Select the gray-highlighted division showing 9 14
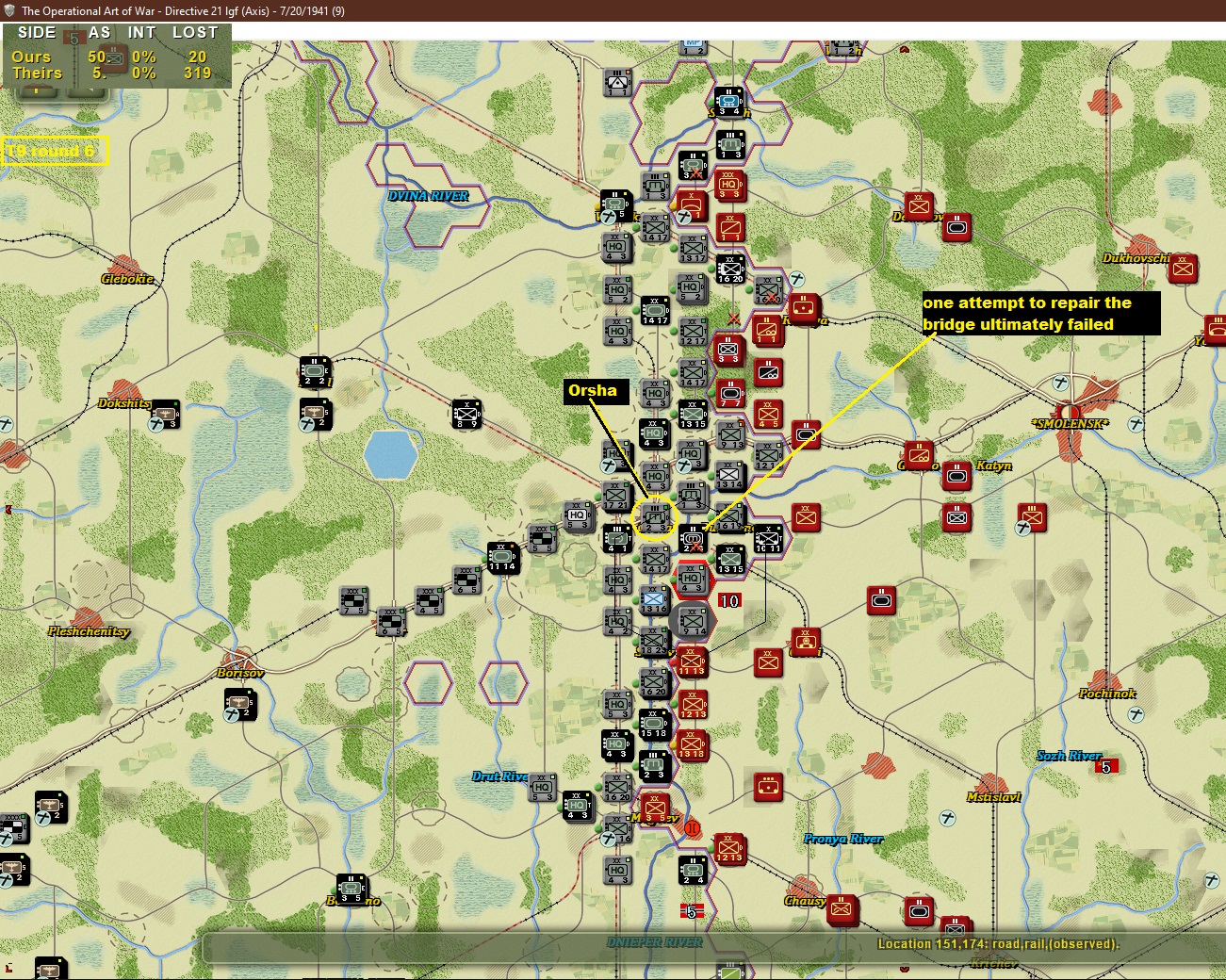This screenshot has height=980, width=1226. click(x=693, y=622)
